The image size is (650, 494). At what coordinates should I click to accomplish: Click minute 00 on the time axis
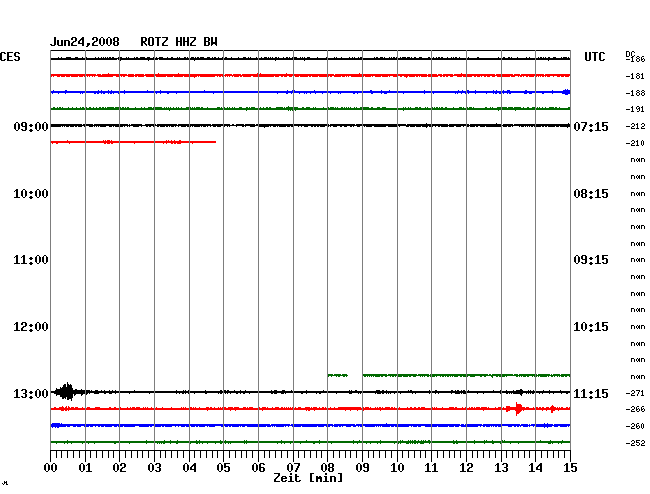[x=51, y=467]
